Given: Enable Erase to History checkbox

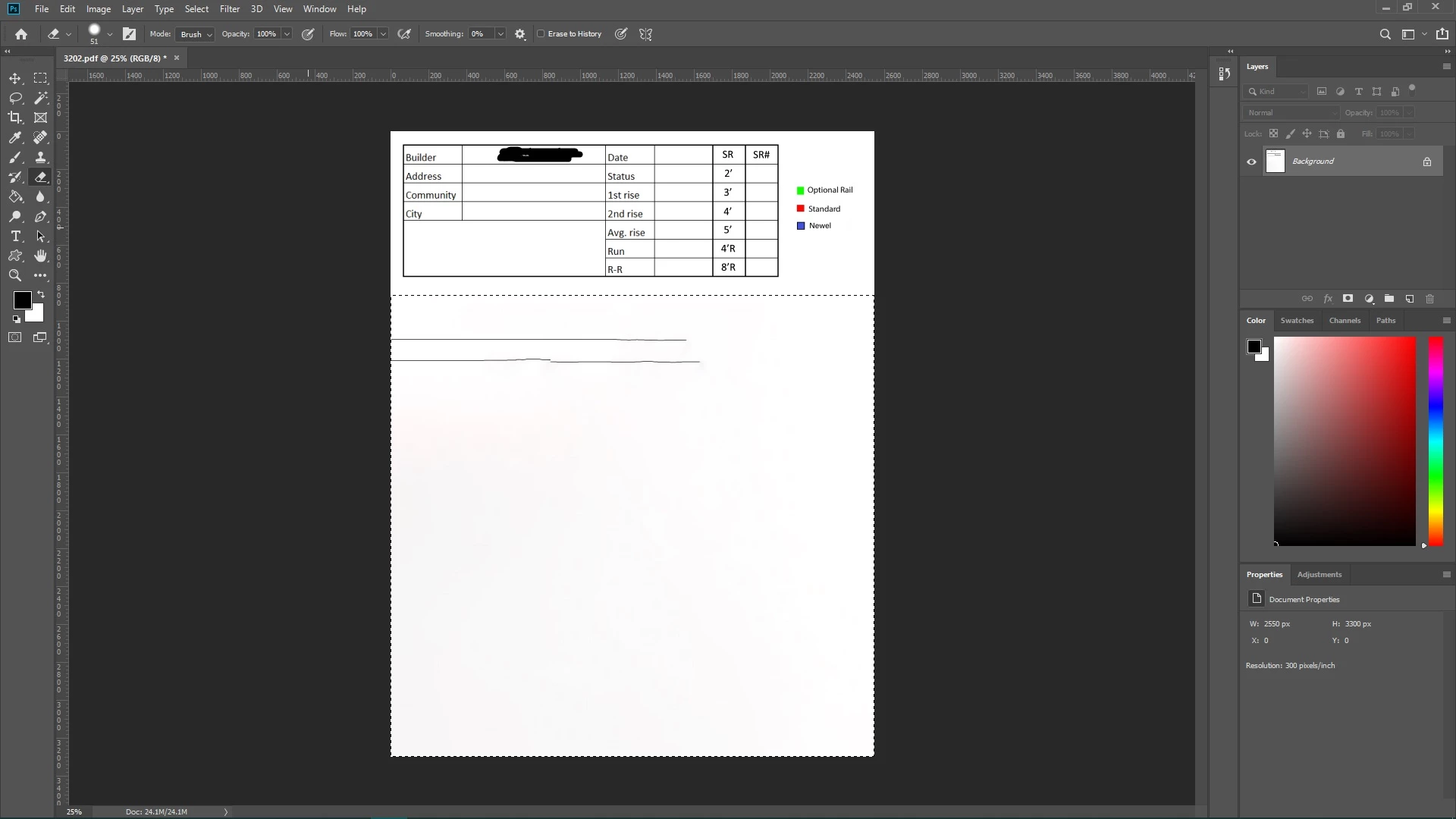Looking at the screenshot, I should tap(541, 34).
